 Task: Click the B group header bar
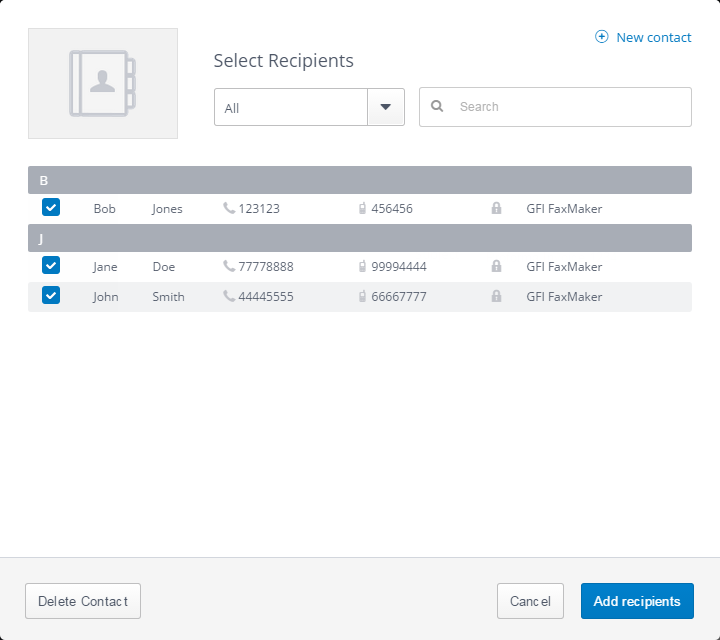point(360,180)
